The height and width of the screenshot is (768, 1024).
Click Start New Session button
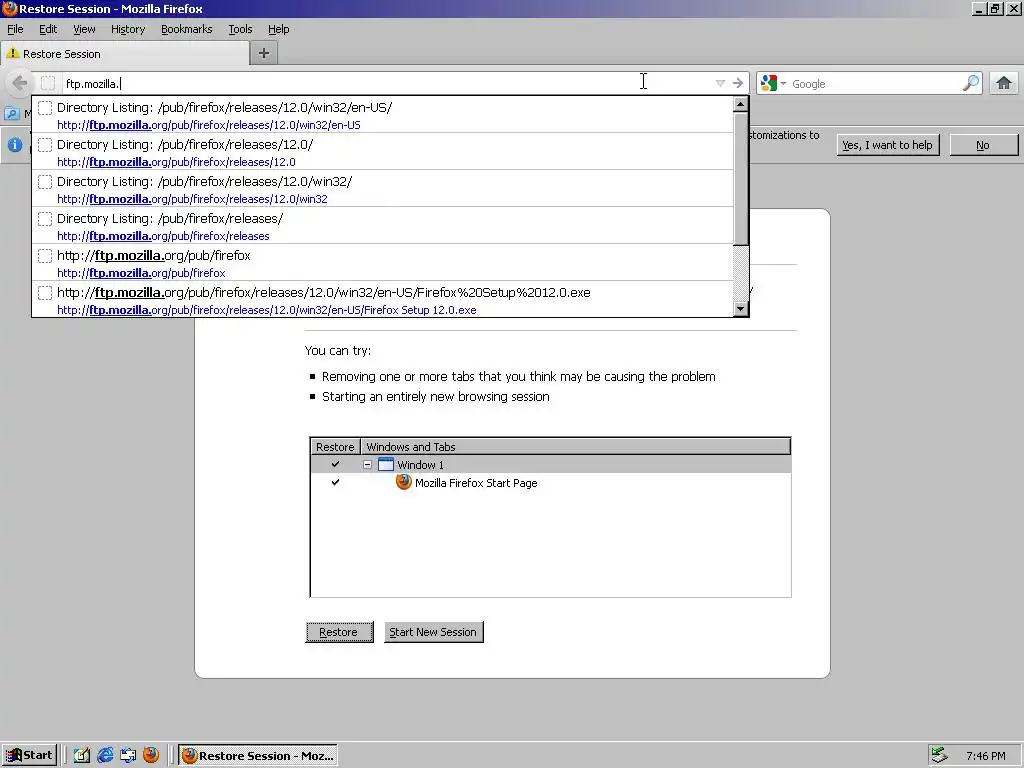433,632
